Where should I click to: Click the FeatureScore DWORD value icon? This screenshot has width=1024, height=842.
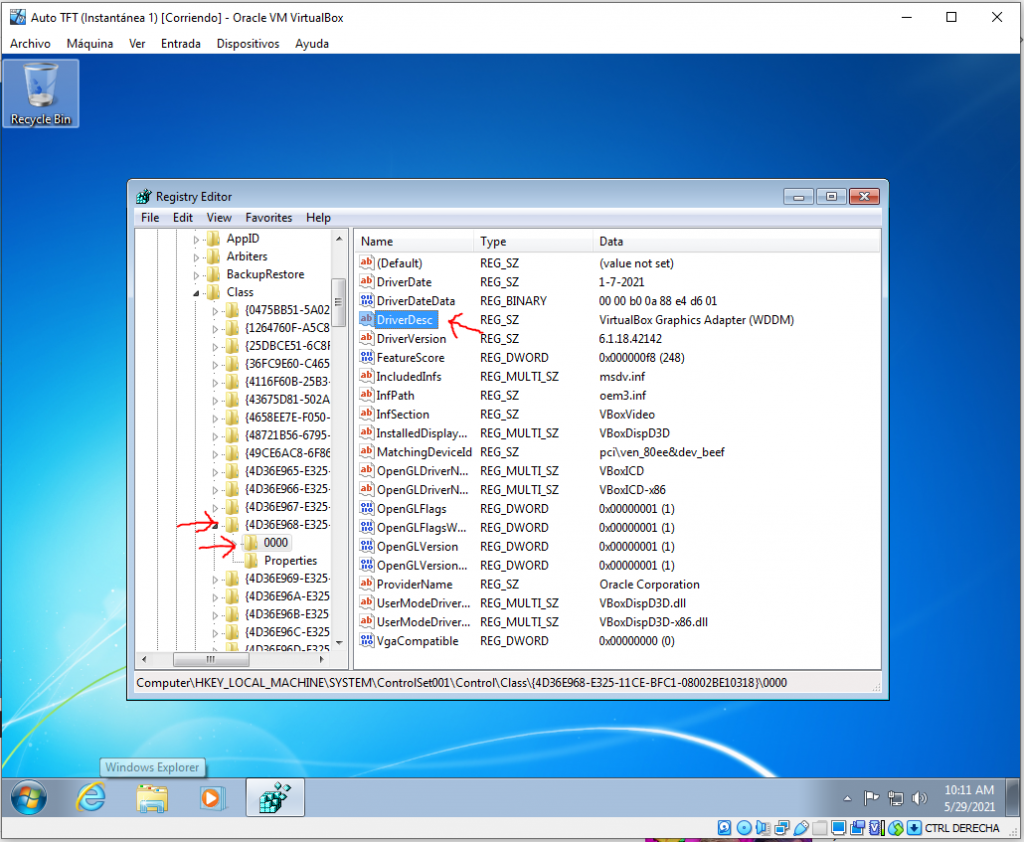point(366,358)
